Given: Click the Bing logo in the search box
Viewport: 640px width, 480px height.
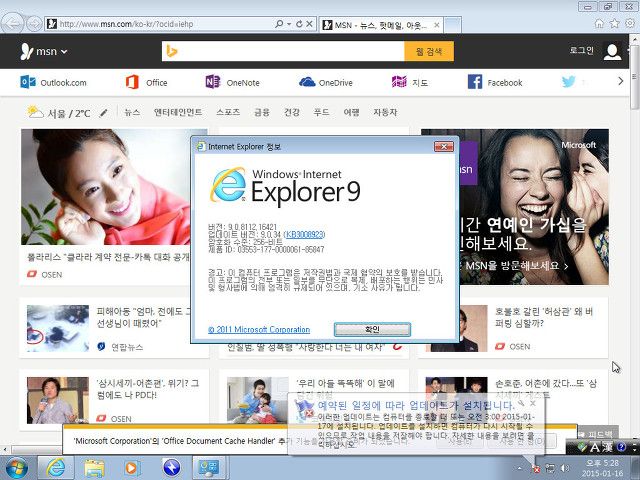Looking at the screenshot, I should 172,51.
